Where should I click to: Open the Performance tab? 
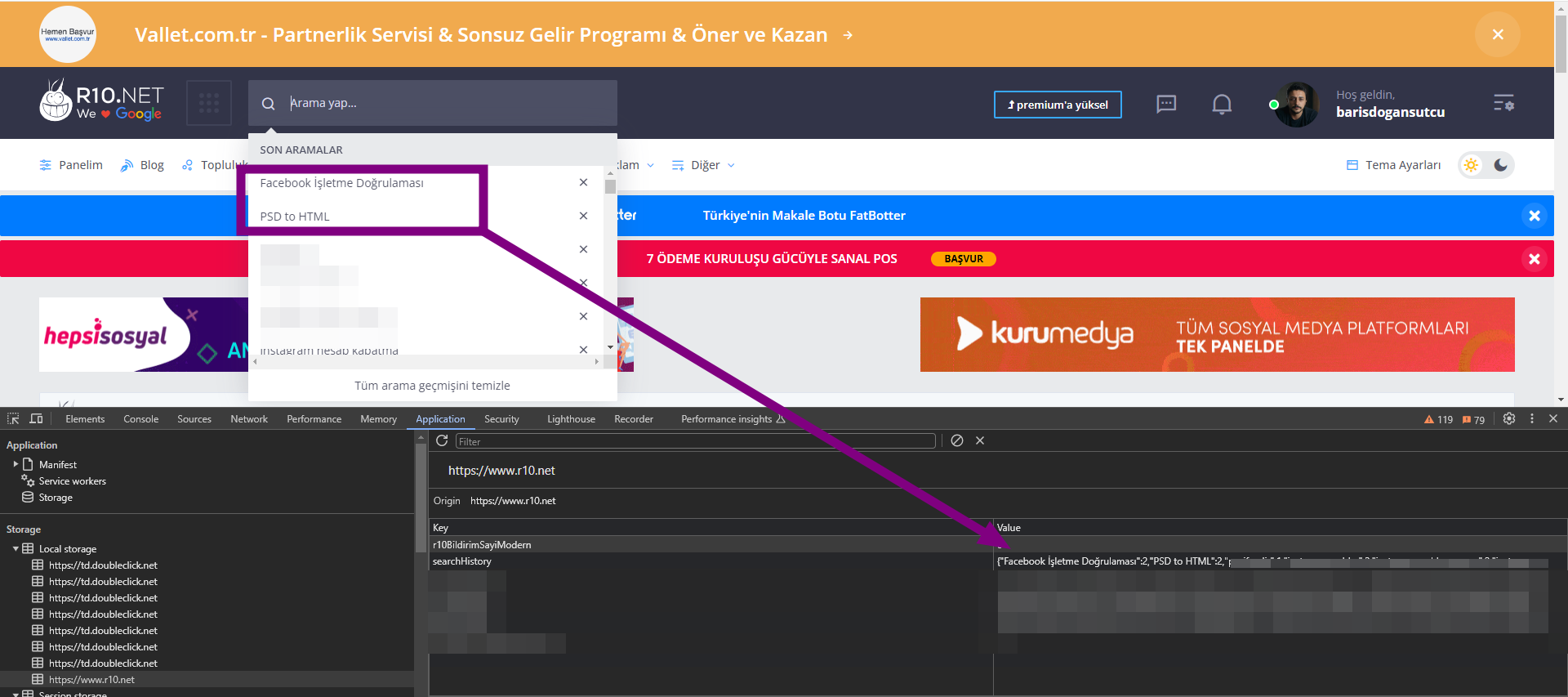pos(314,419)
